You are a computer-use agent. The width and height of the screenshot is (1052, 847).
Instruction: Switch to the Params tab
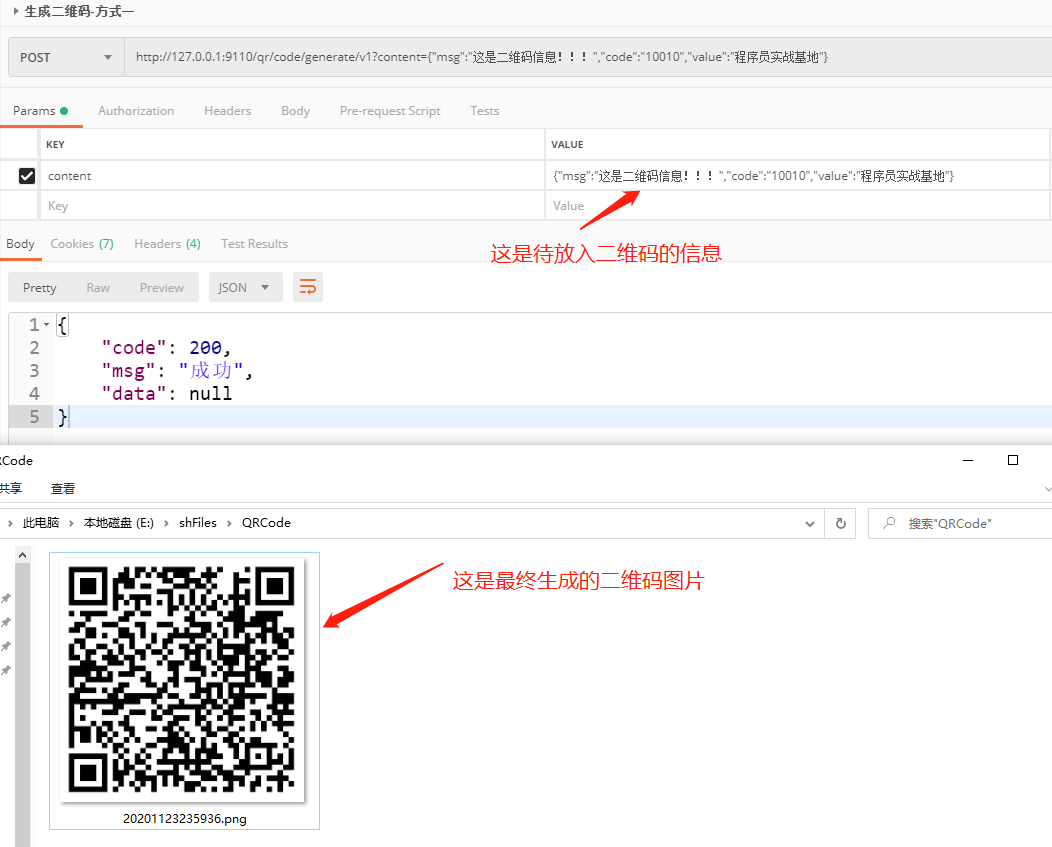pyautogui.click(x=40, y=111)
